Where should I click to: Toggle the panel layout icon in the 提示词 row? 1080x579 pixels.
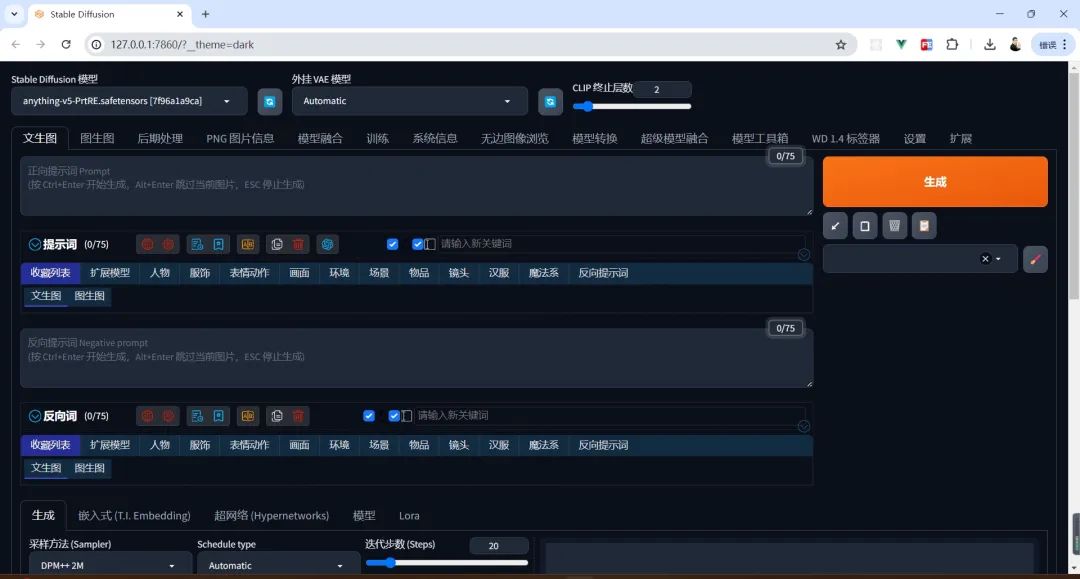[x=430, y=244]
